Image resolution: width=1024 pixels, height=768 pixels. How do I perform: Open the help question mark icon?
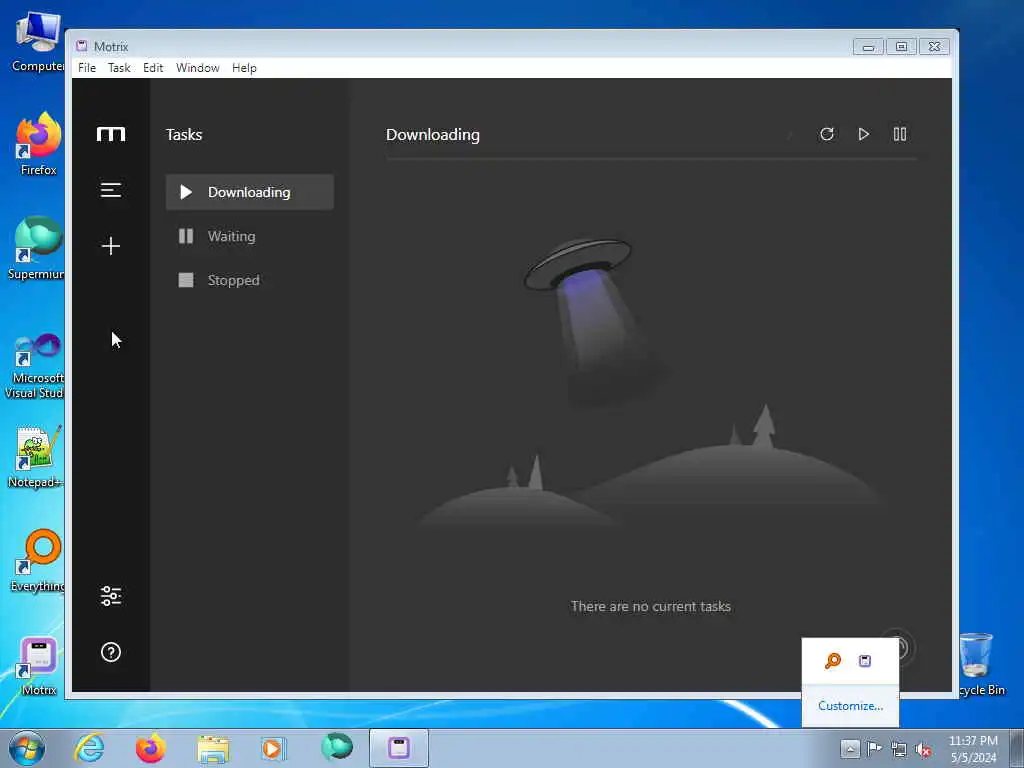[x=111, y=652]
